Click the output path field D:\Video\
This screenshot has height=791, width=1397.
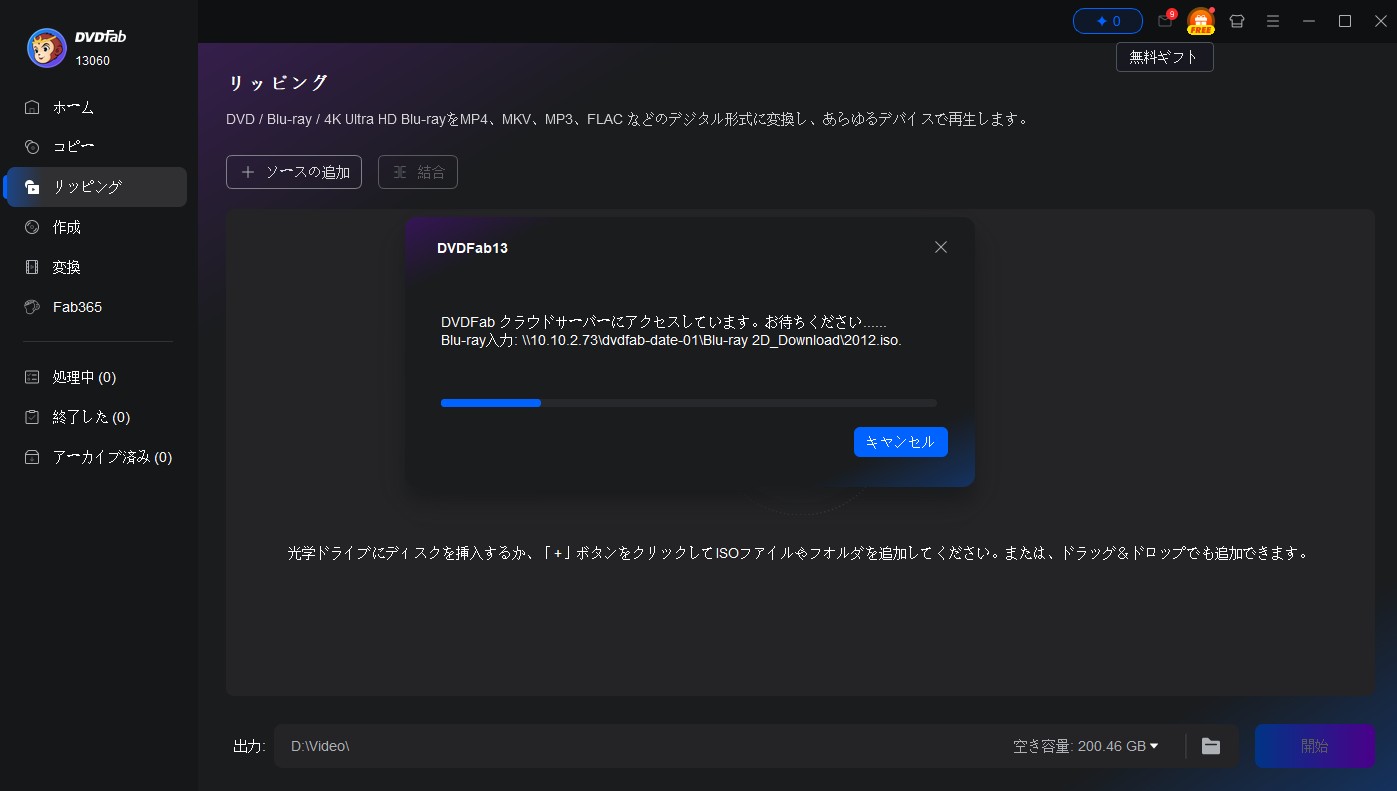[640, 746]
